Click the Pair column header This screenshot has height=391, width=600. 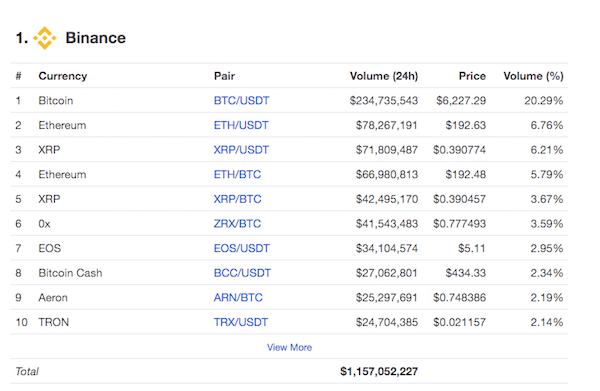(x=224, y=76)
